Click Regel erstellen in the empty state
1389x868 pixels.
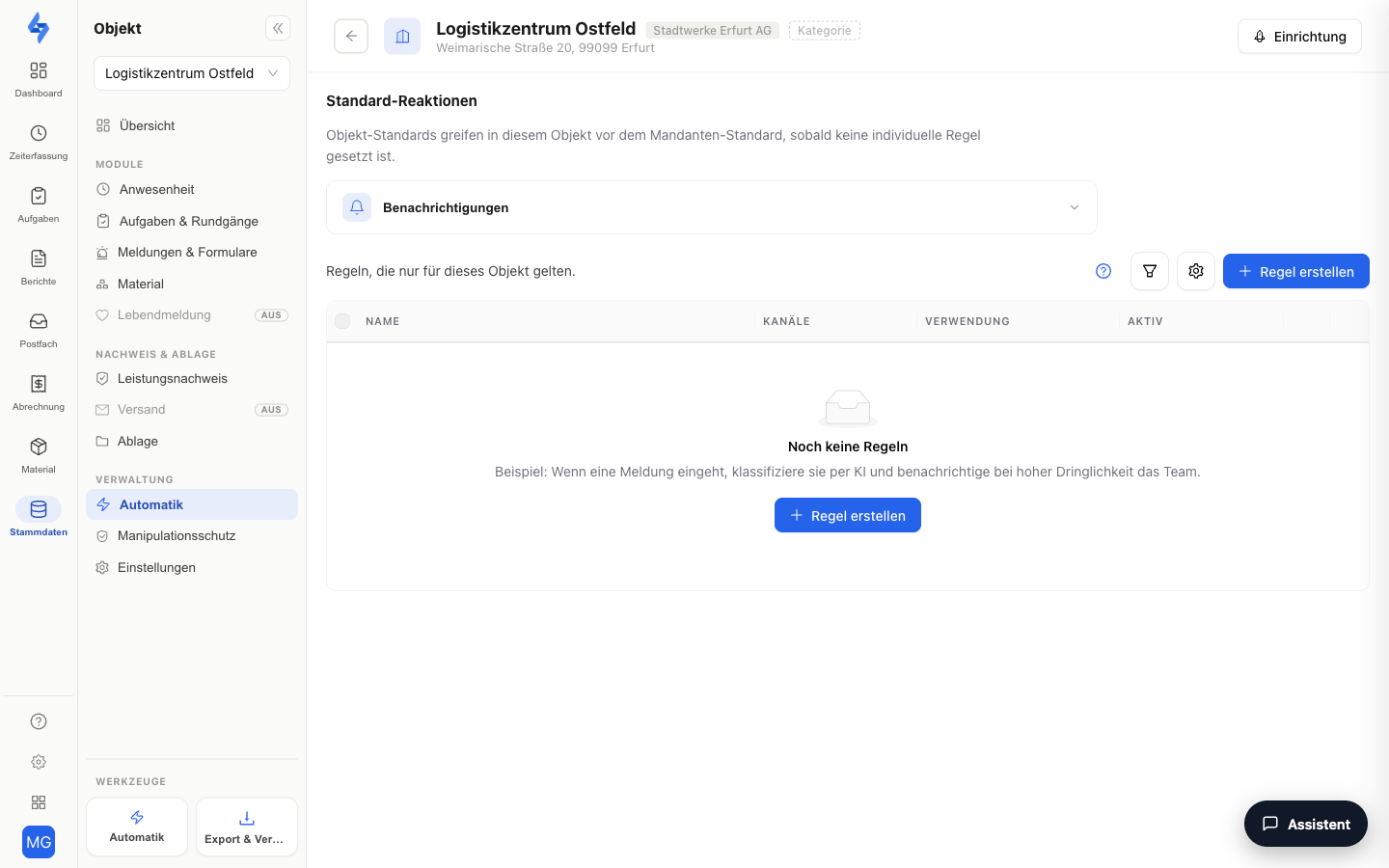point(848,515)
